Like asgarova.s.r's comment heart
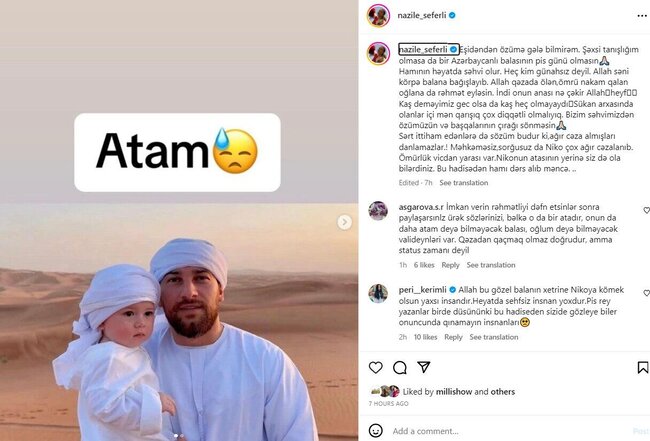Viewport: 650px width, 441px height. tap(646, 211)
